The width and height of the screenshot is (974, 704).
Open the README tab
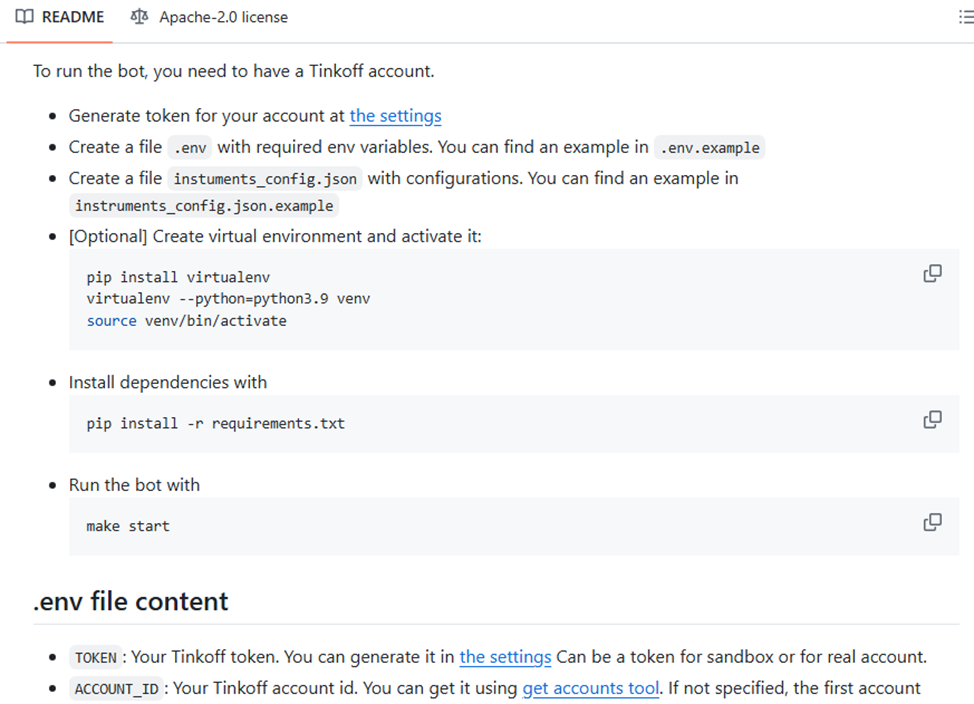[60, 17]
